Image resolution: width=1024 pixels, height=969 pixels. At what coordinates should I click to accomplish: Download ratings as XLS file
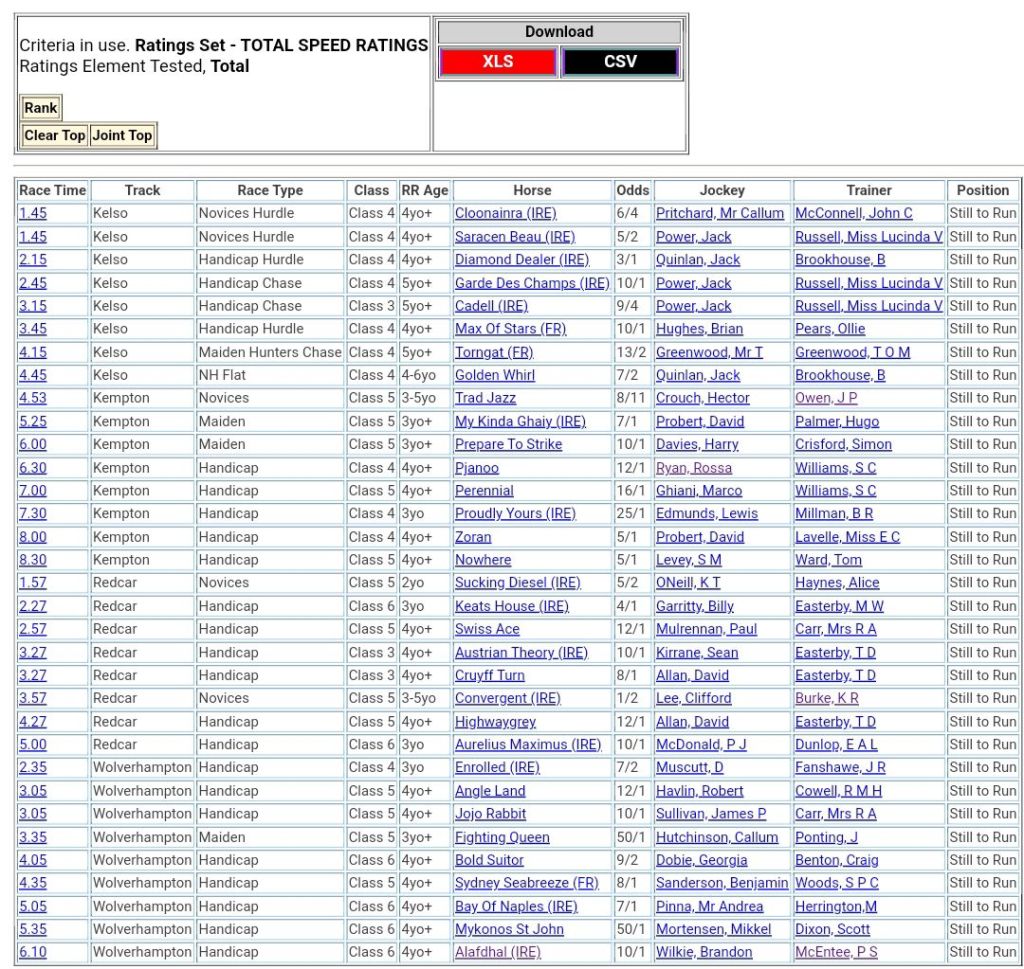[x=497, y=62]
